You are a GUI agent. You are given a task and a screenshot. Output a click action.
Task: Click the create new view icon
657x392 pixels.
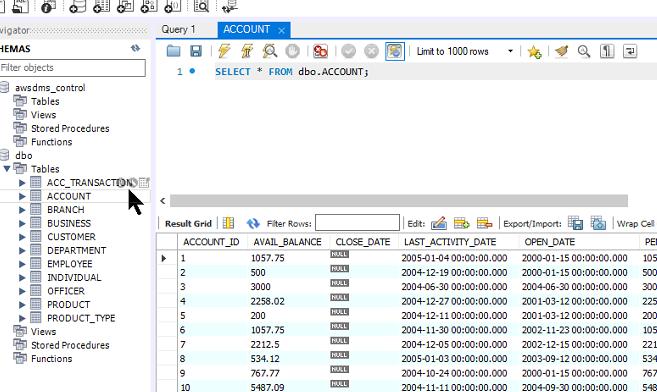125,6
